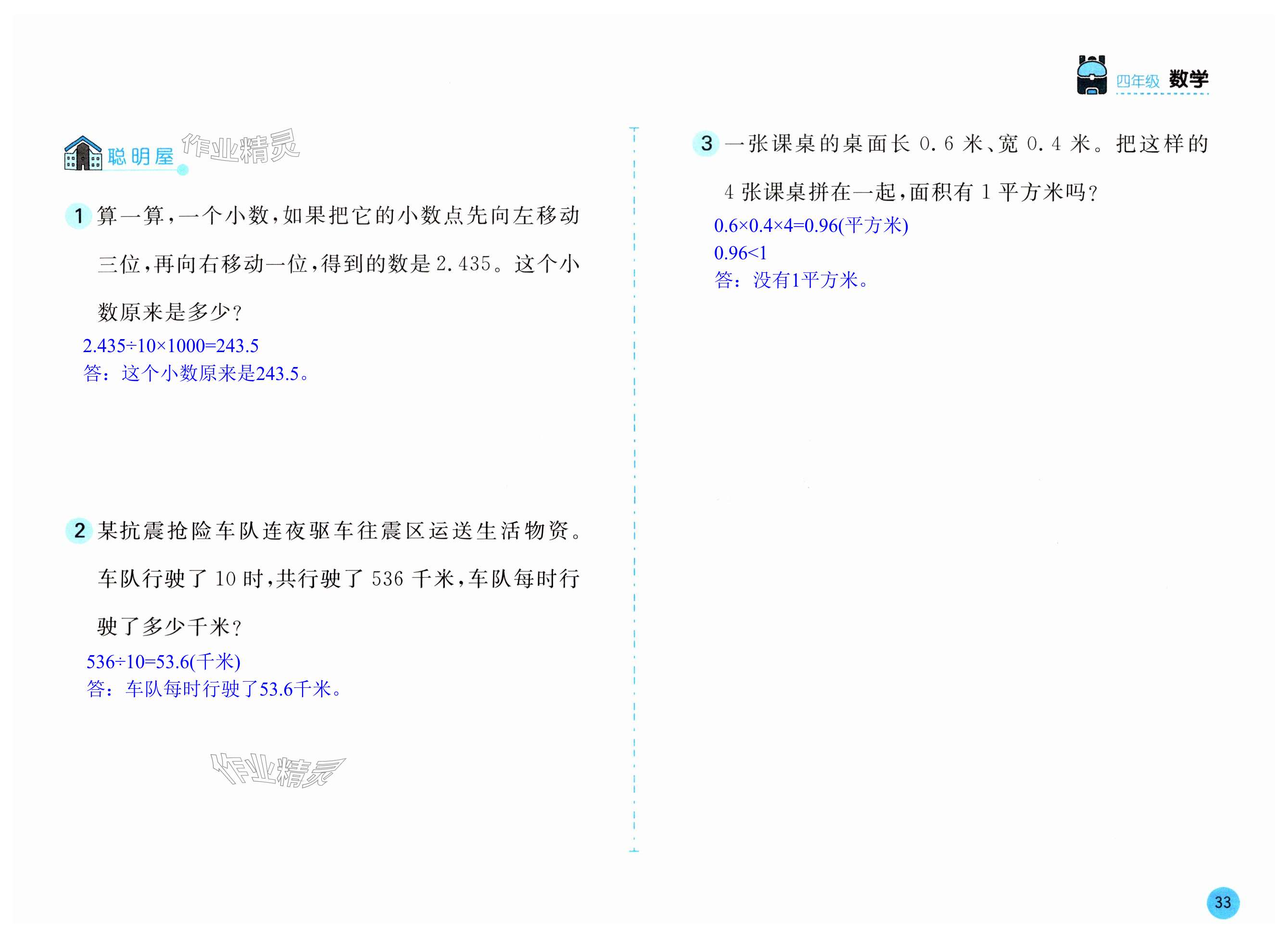This screenshot has width=1288, height=938.
Task: Click the 聪明屋 section heading
Action: pyautogui.click(x=140, y=156)
